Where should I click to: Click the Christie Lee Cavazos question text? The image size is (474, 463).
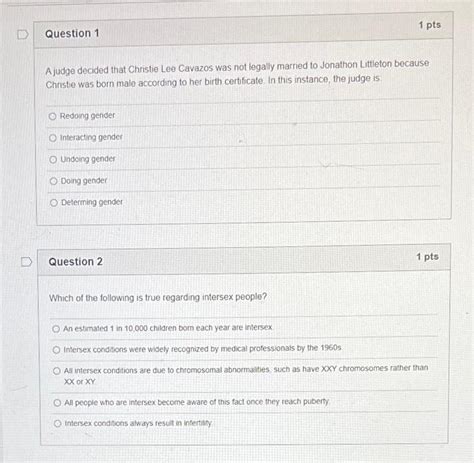237,74
